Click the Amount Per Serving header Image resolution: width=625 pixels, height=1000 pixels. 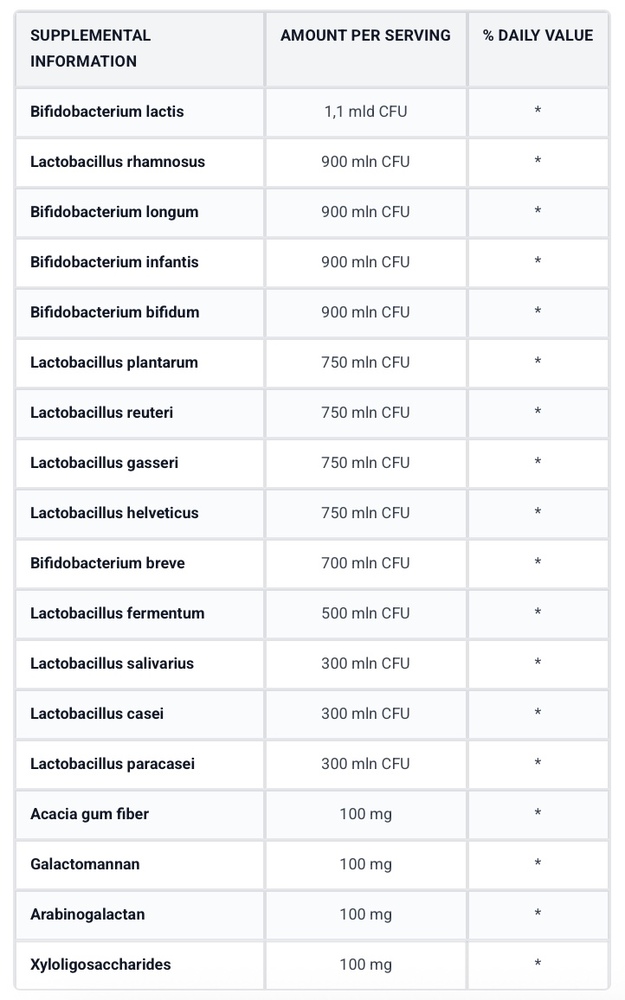(365, 36)
